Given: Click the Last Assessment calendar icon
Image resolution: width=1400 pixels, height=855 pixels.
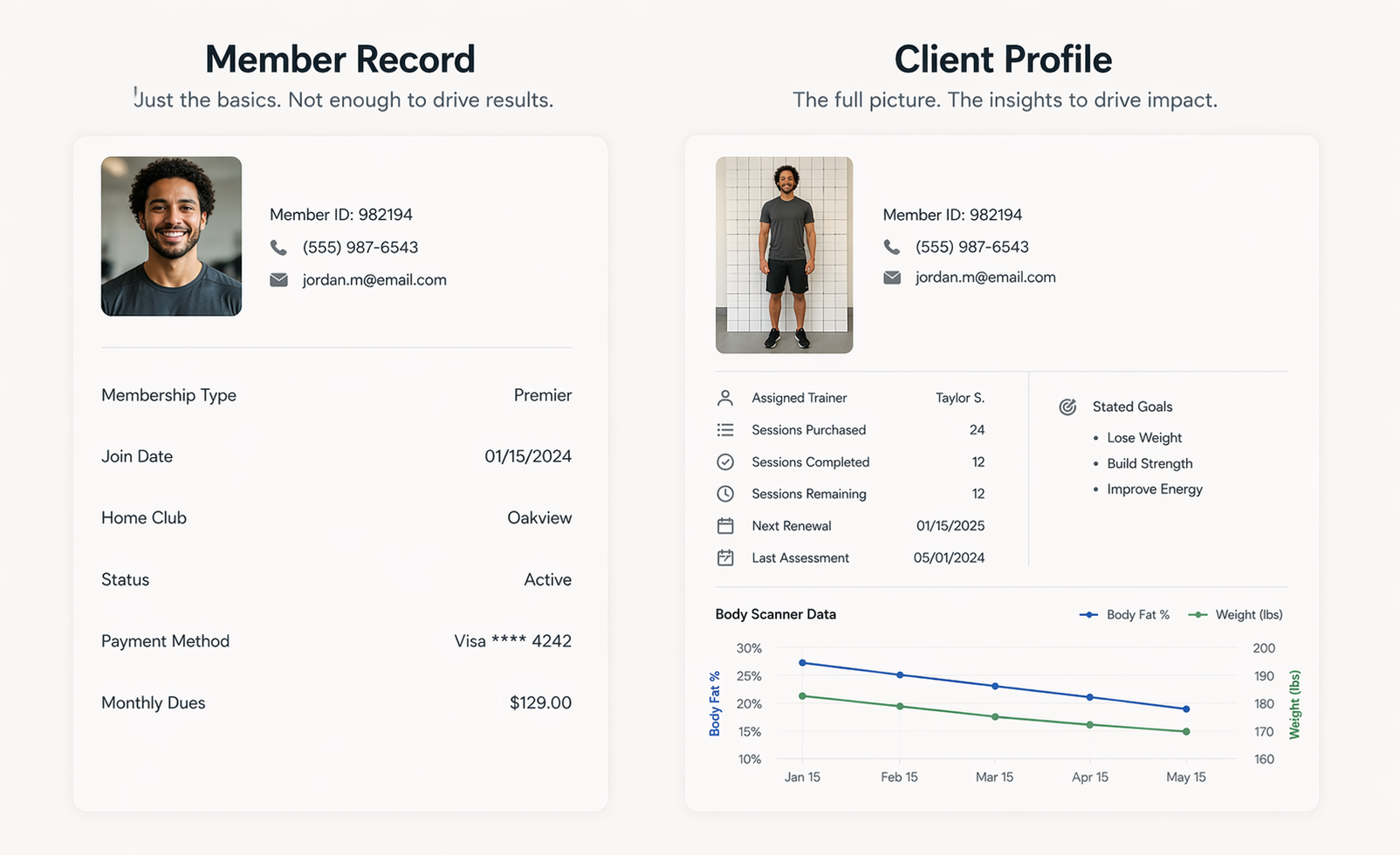Looking at the screenshot, I should pos(725,558).
